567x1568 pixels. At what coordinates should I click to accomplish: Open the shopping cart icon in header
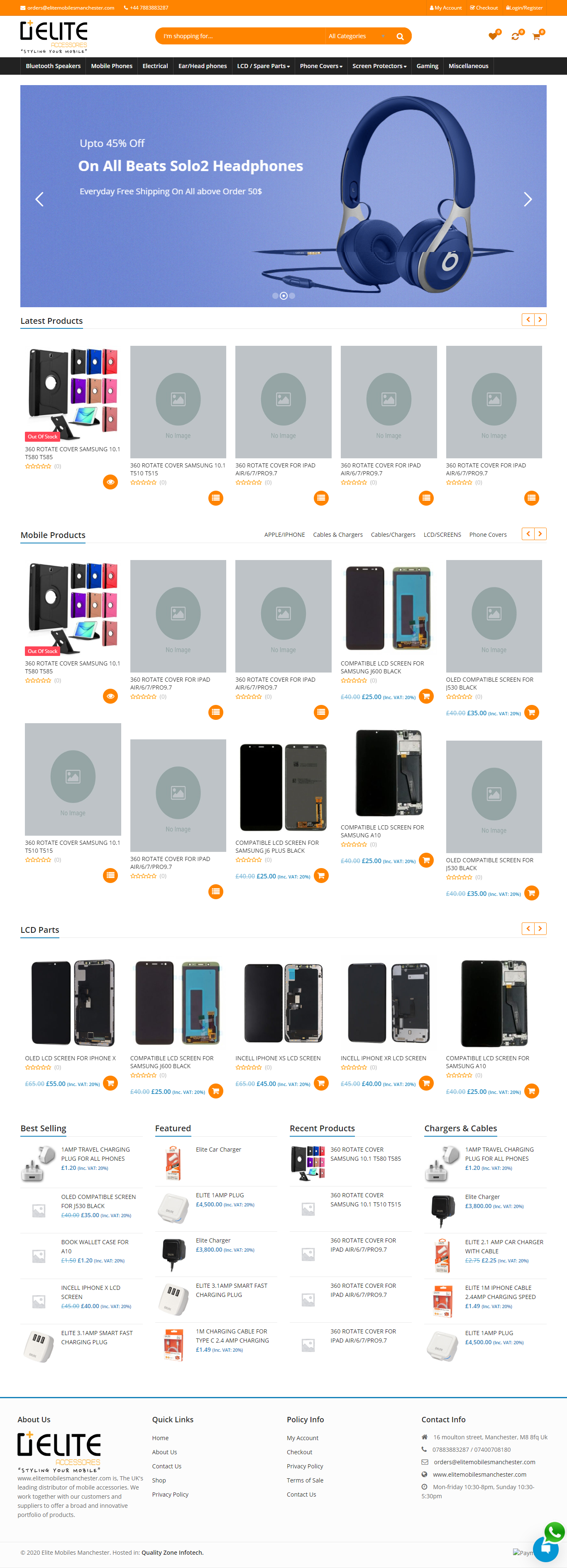tap(536, 37)
